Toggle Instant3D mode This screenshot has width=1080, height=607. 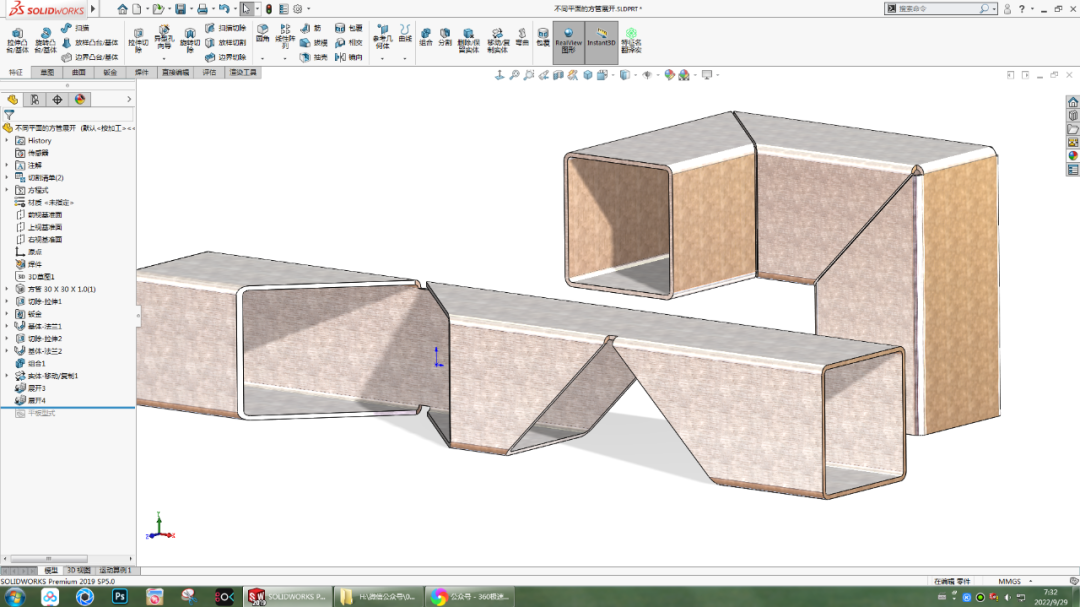pyautogui.click(x=599, y=41)
